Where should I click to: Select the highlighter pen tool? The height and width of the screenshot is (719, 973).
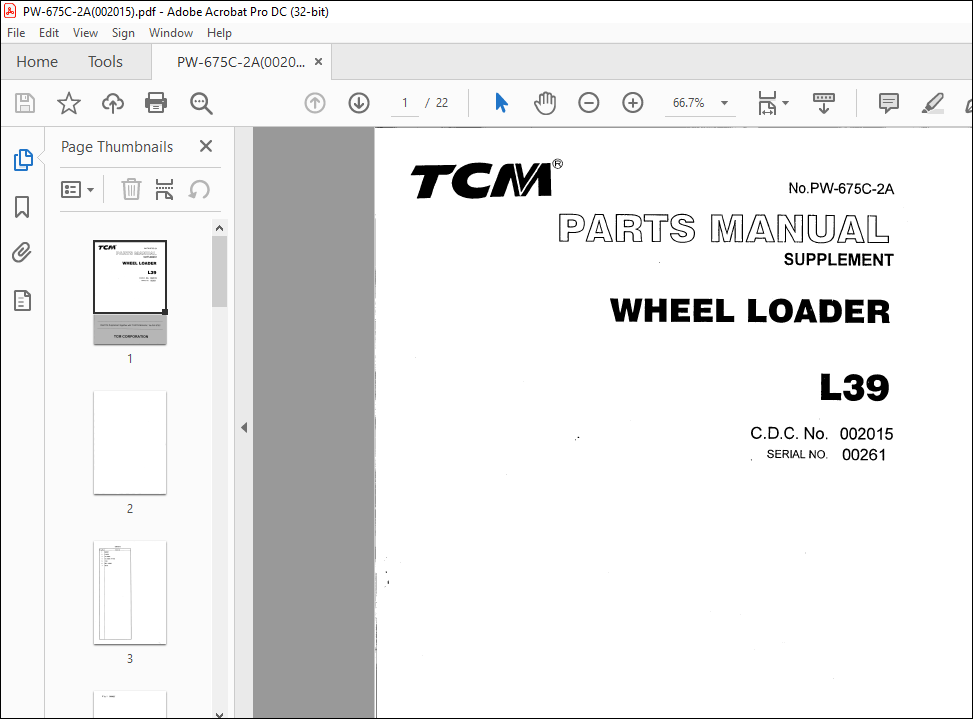click(933, 103)
